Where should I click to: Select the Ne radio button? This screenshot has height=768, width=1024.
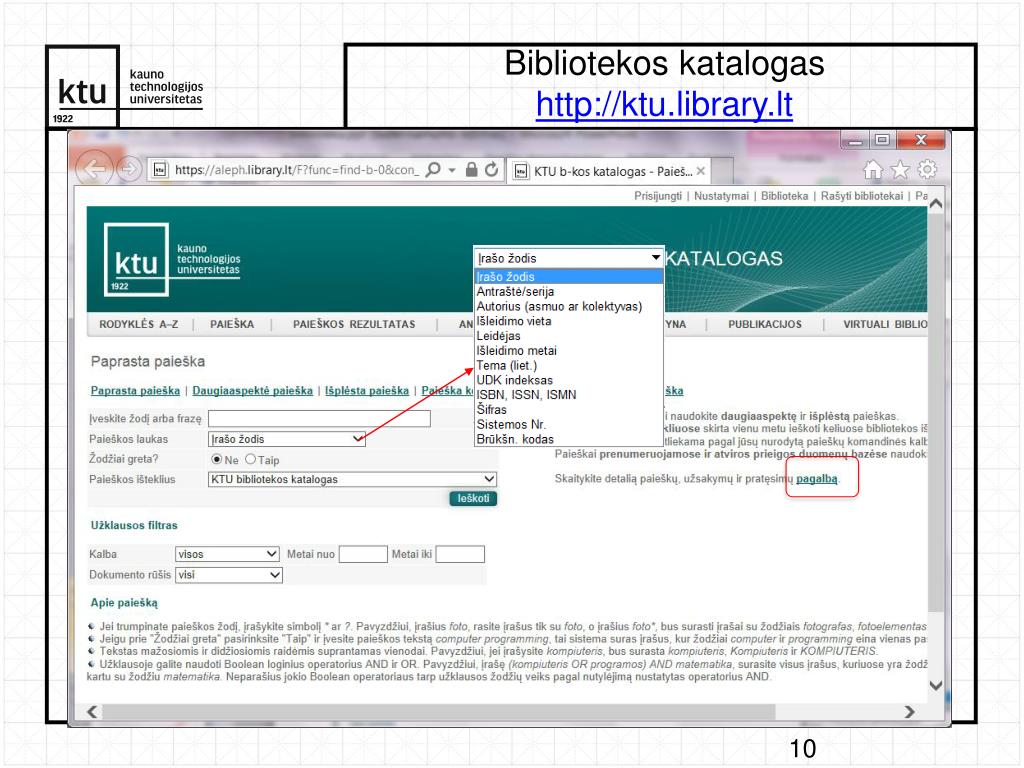point(217,459)
